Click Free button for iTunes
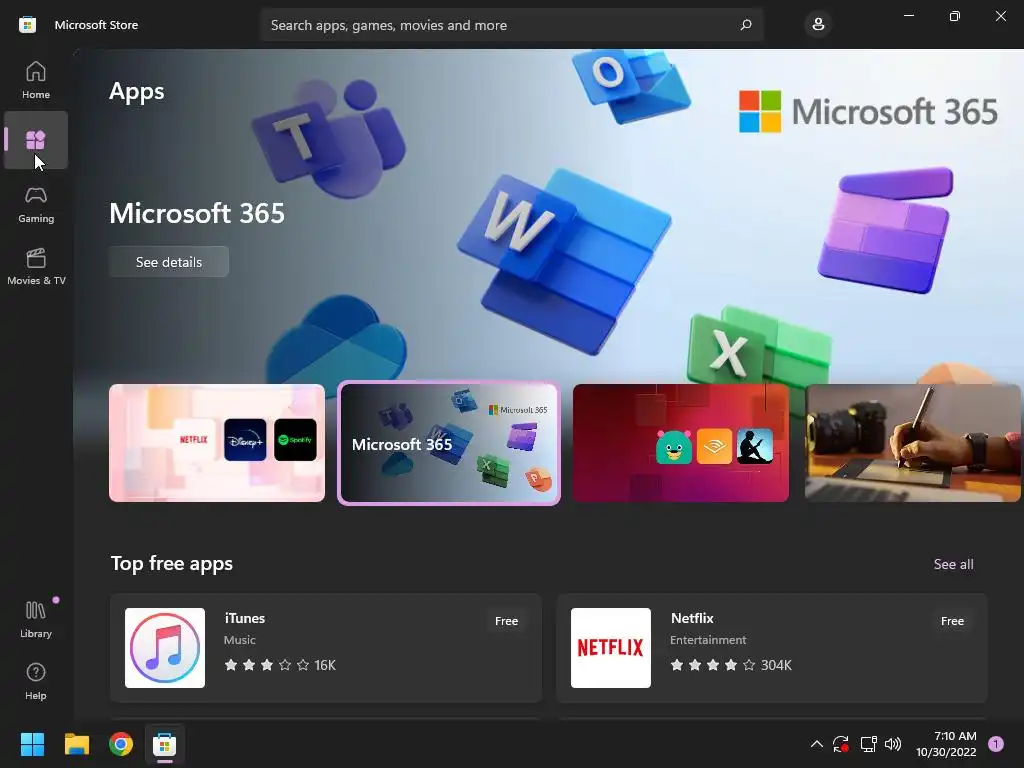1024x768 pixels. pos(506,621)
